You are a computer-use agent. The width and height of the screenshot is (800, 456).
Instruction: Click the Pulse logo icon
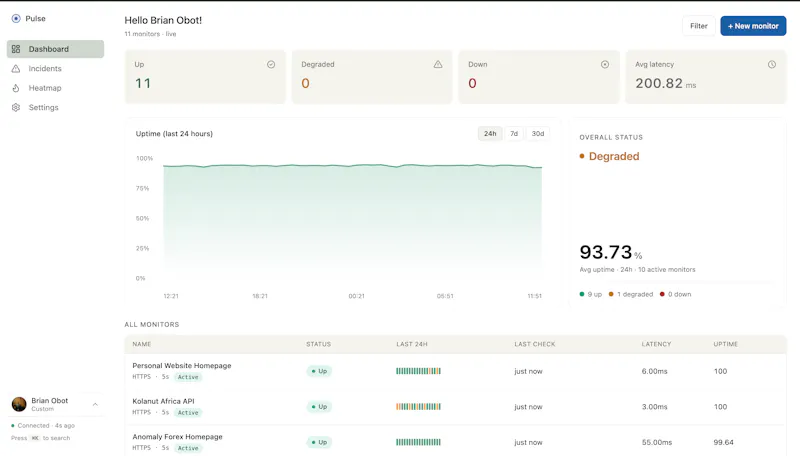click(16, 18)
